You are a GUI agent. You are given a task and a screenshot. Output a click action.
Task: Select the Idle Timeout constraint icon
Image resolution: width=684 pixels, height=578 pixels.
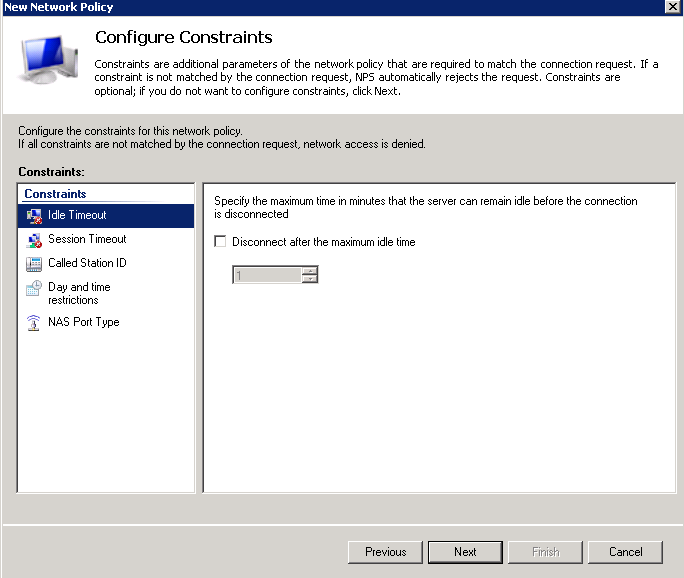point(34,215)
